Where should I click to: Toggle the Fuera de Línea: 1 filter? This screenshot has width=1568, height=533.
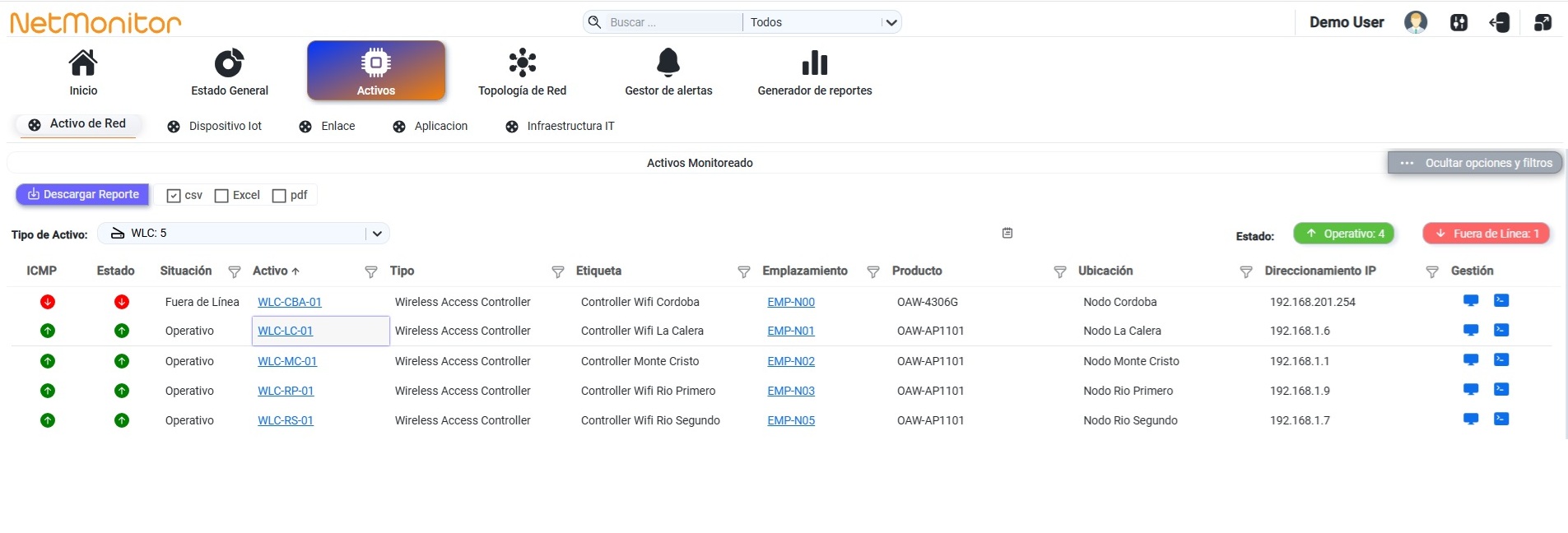[x=1487, y=234]
